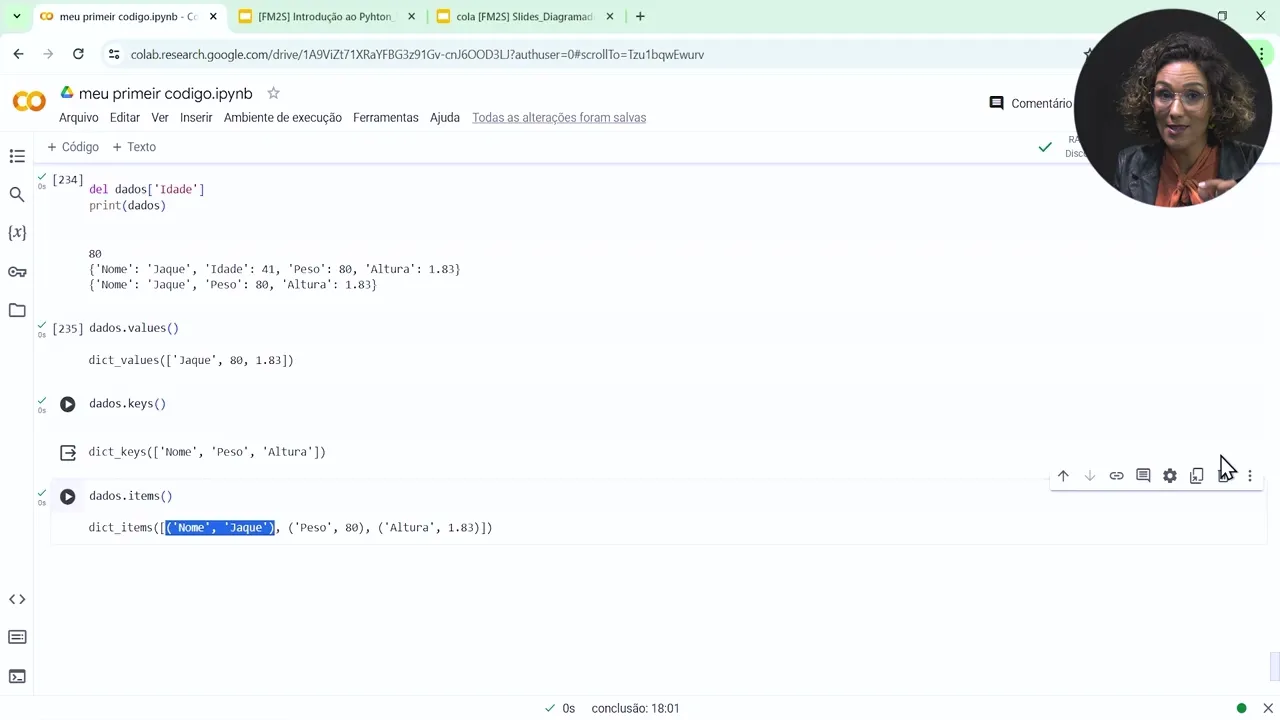Add a new text cell with + Texto
Image resolution: width=1280 pixels, height=720 pixels.
coord(134,147)
